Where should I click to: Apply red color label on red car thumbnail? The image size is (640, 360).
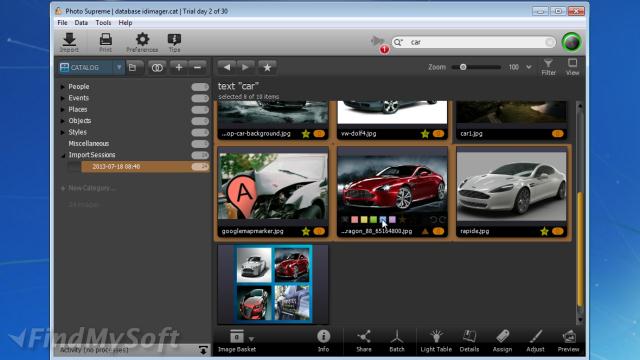[354, 220]
